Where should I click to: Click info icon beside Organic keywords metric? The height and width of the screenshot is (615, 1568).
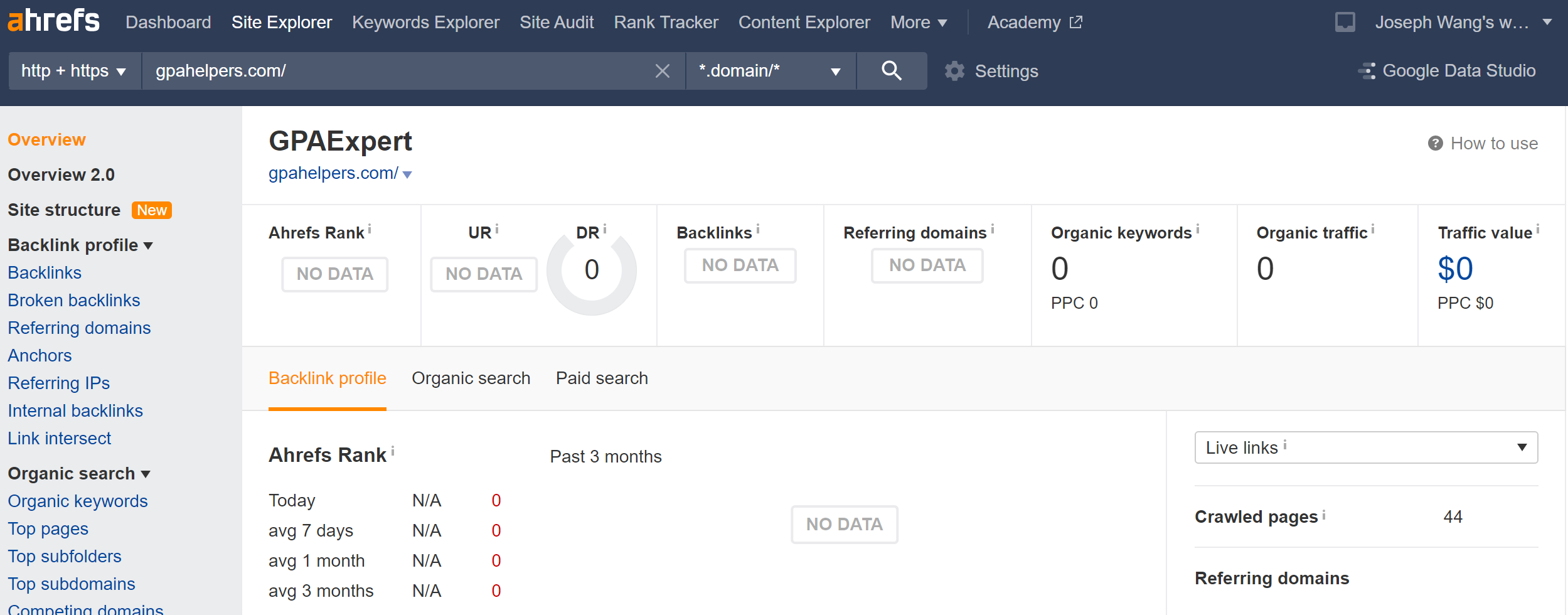pos(1198,229)
